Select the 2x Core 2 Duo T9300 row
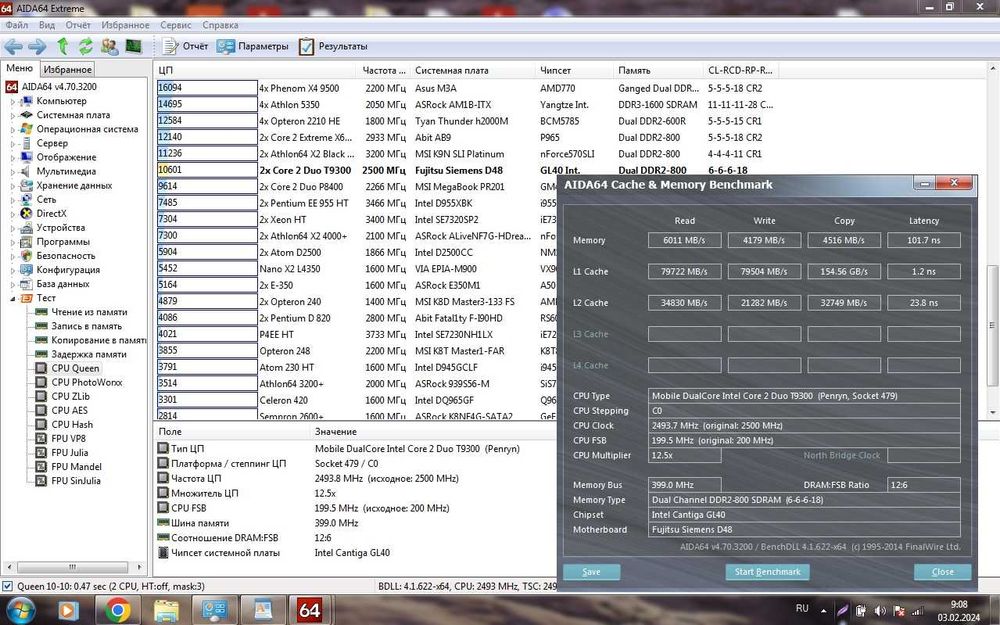Screen dimensions: 1000x625 coord(467,170)
